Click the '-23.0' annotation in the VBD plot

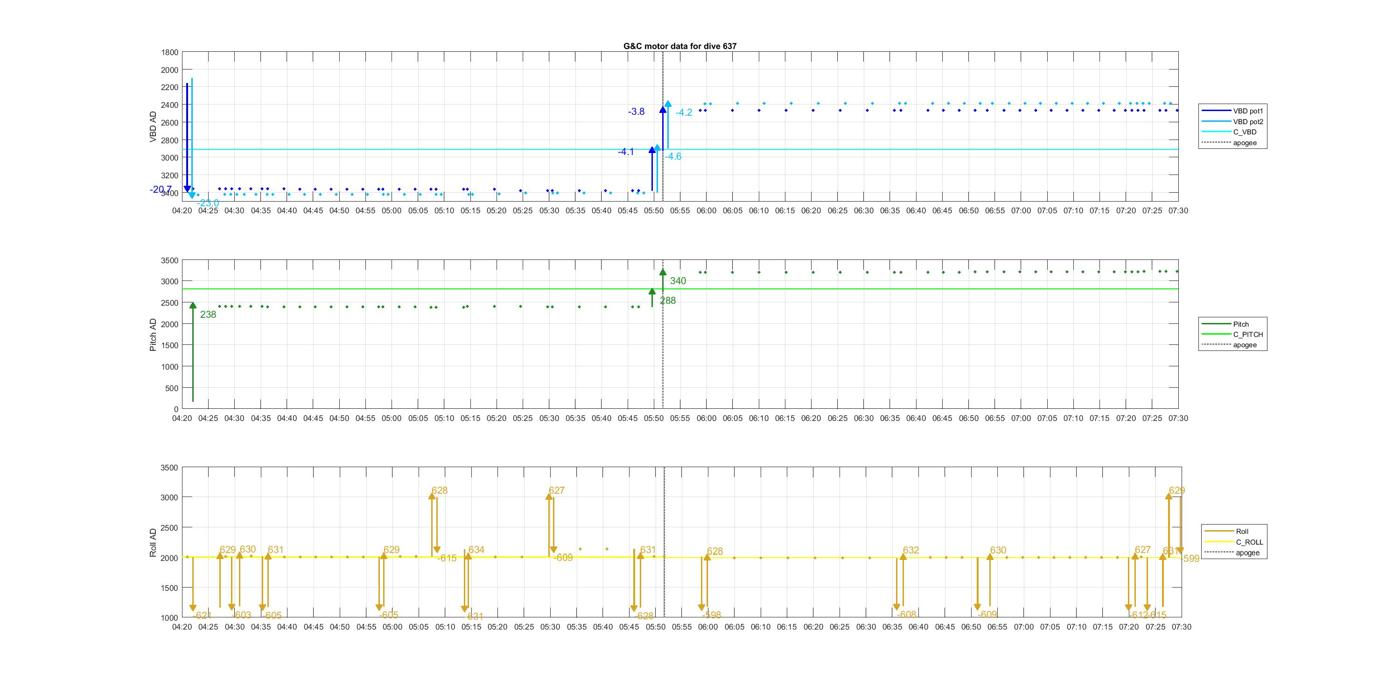pos(208,203)
